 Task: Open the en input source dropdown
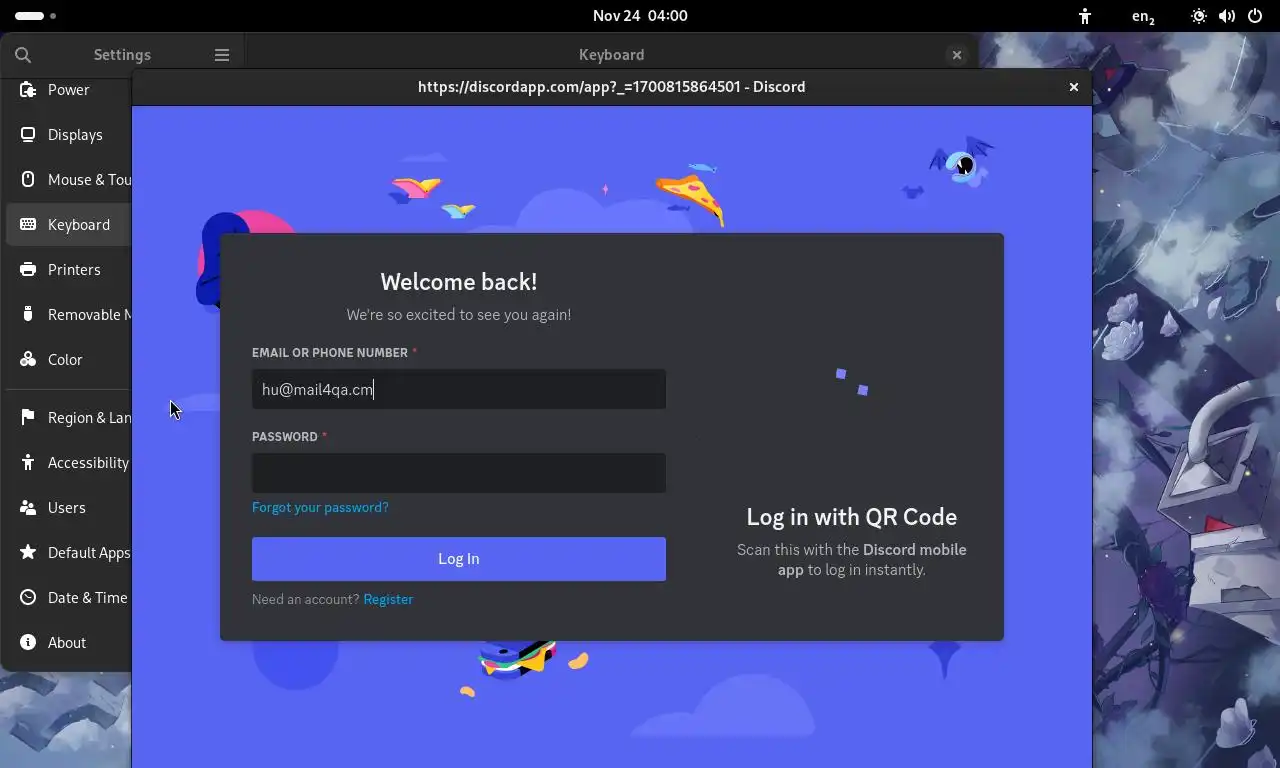click(1143, 16)
